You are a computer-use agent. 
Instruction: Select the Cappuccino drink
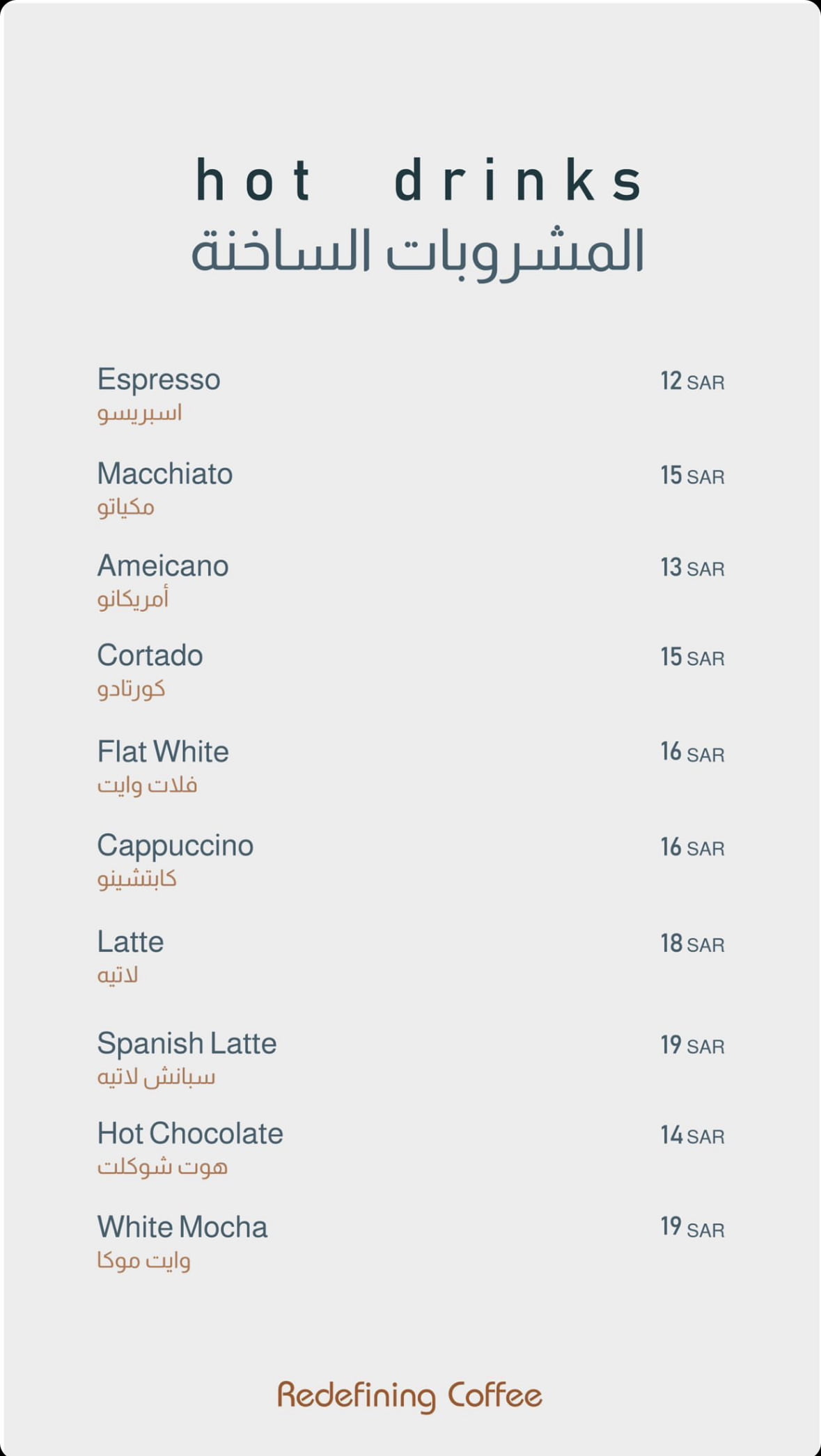tap(175, 846)
